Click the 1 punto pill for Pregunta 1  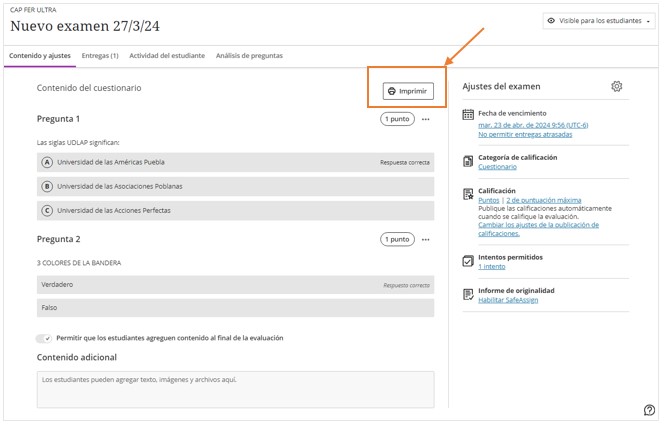(397, 119)
